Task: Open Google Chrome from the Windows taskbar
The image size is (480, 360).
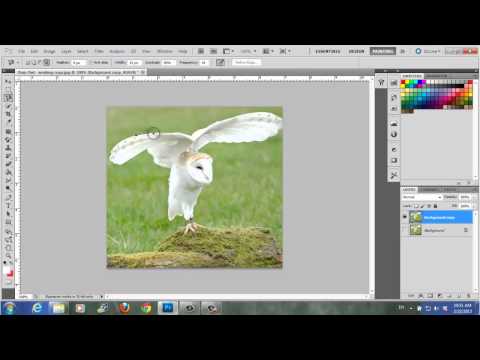Action: tap(146, 308)
